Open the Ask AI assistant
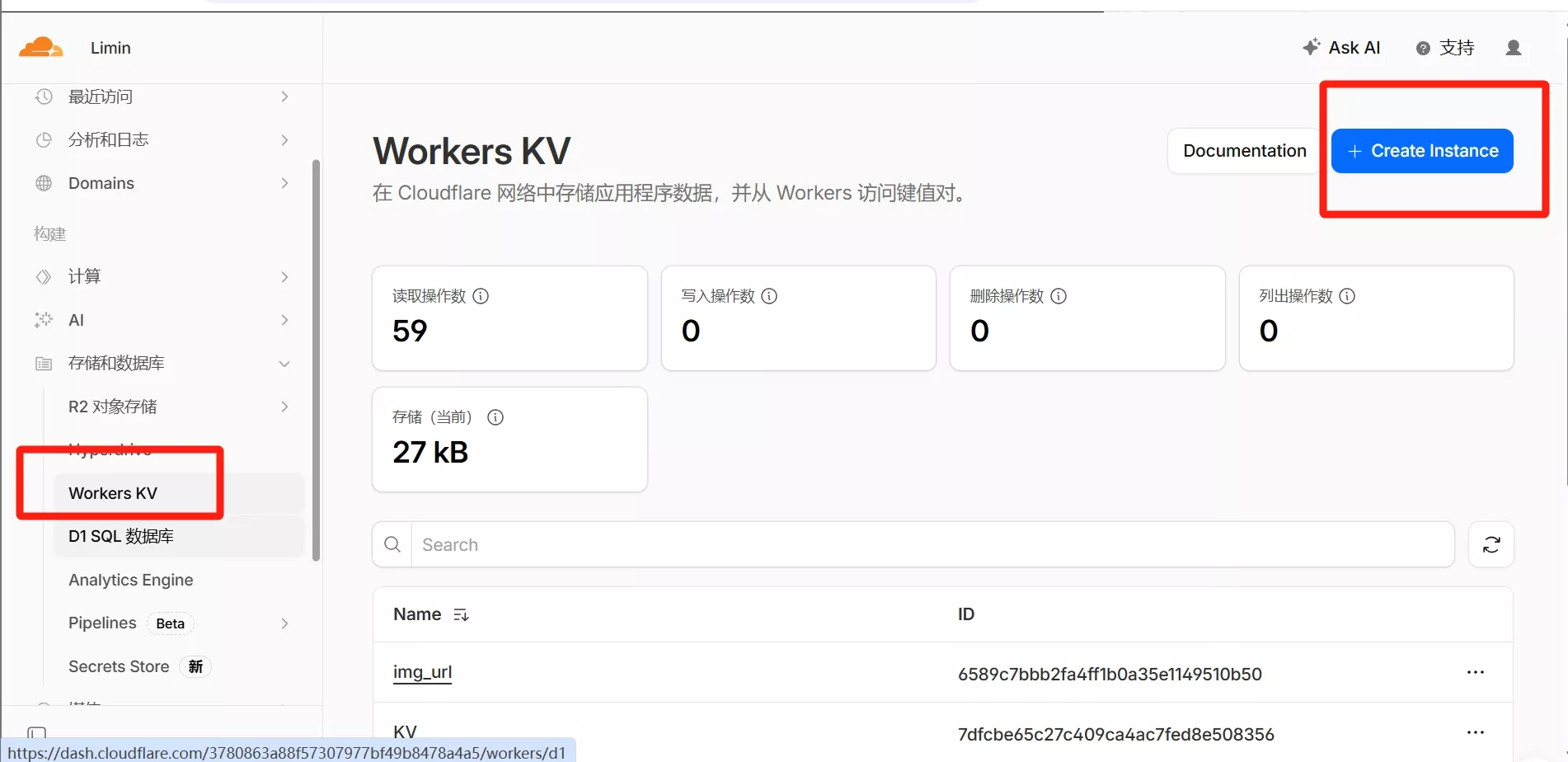The width and height of the screenshot is (1568, 762). tap(1341, 48)
